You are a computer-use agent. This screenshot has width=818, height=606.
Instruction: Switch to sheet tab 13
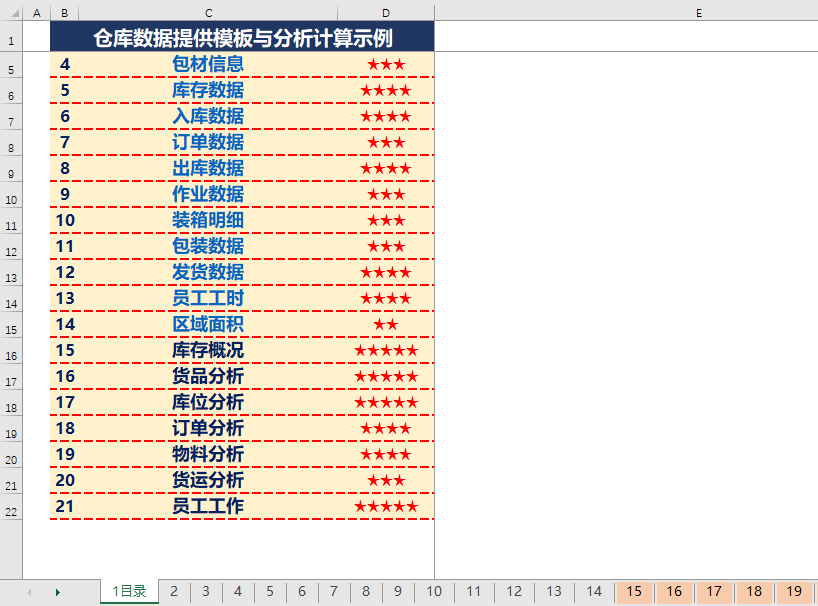554,591
